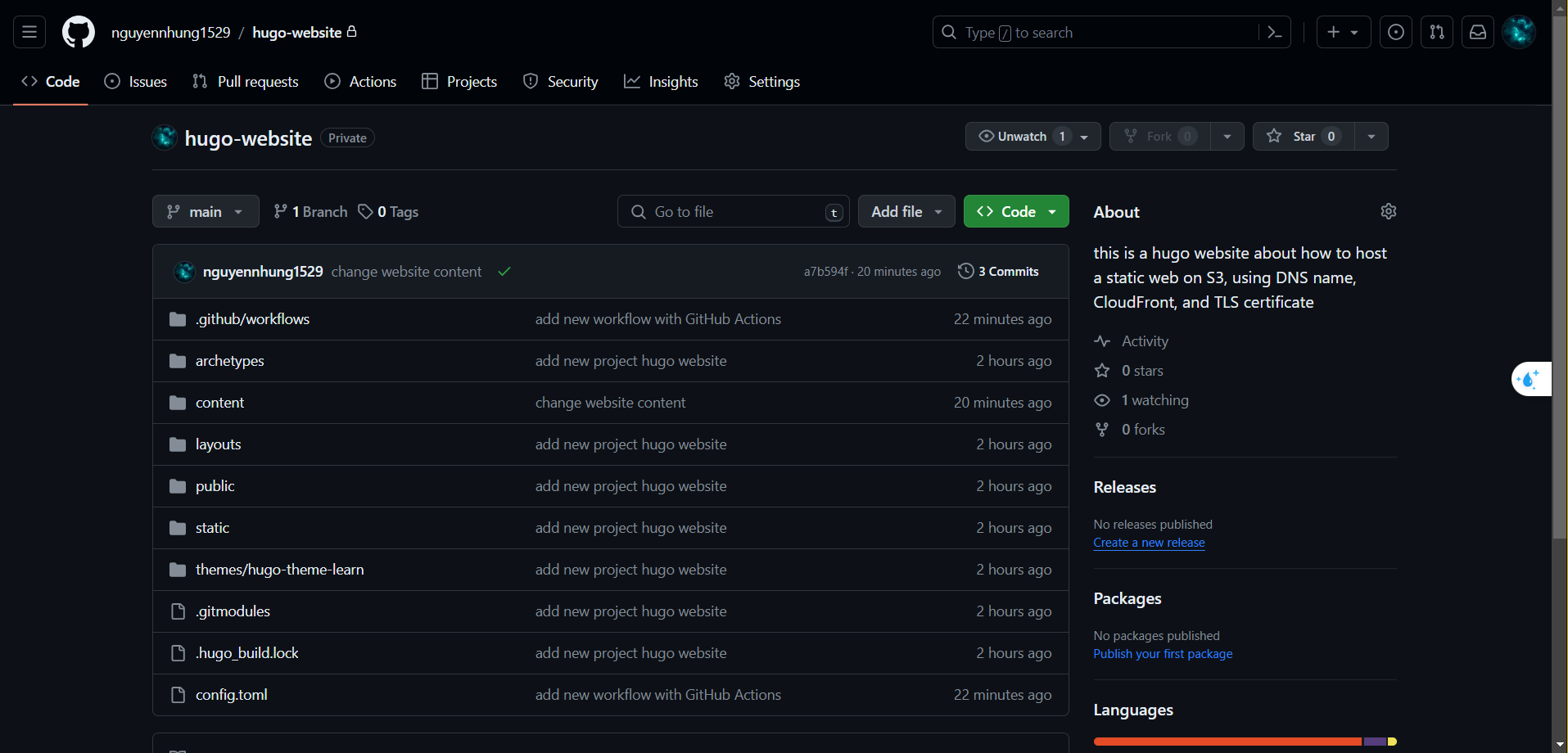
Task: Open the Issues icon in top header
Action: click(x=1396, y=32)
